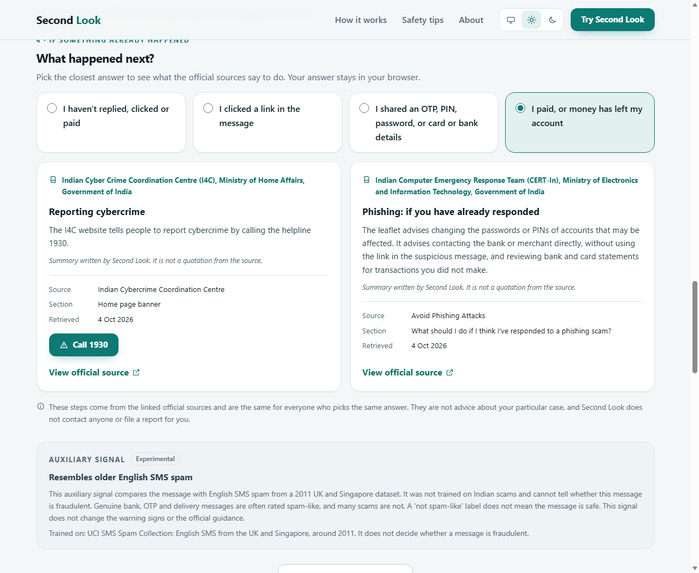
Task: Select 'I clicked a link in the message'
Action: tap(267, 123)
